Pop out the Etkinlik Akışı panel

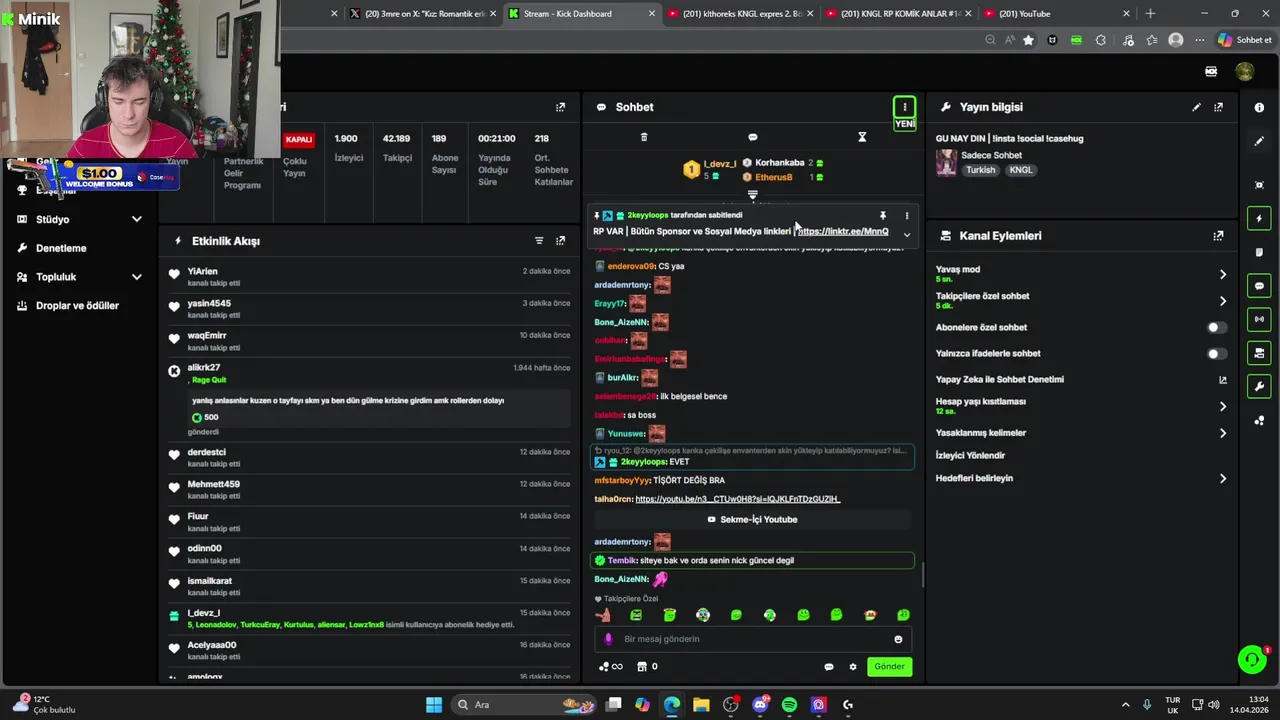560,241
